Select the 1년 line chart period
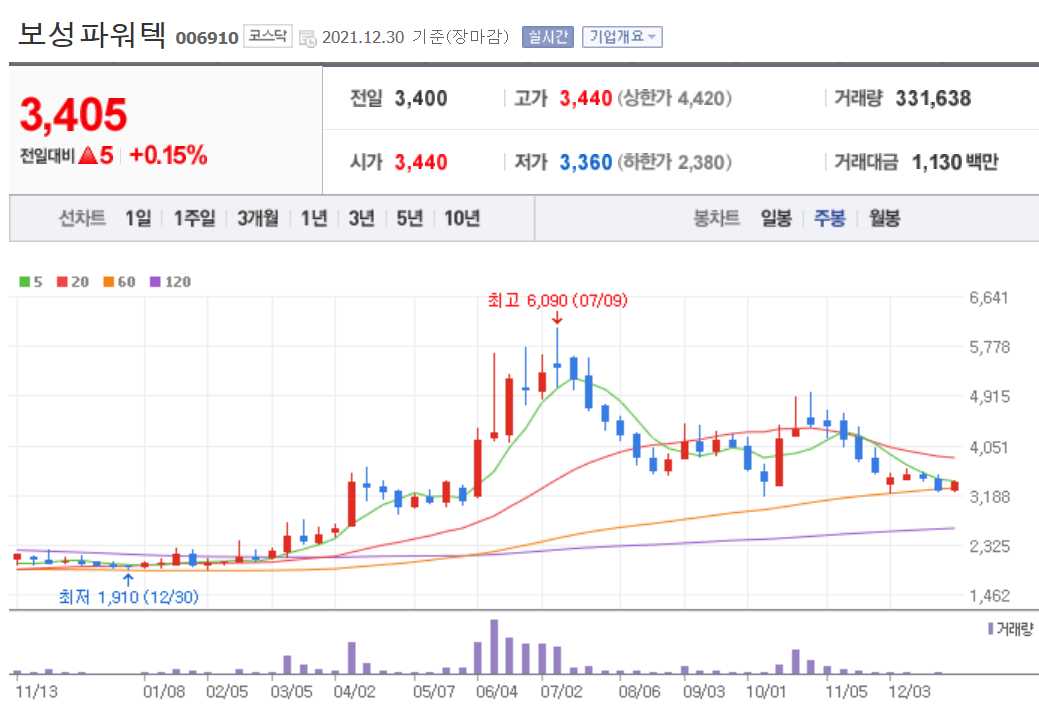This screenshot has width=1039, height=706. (x=314, y=218)
